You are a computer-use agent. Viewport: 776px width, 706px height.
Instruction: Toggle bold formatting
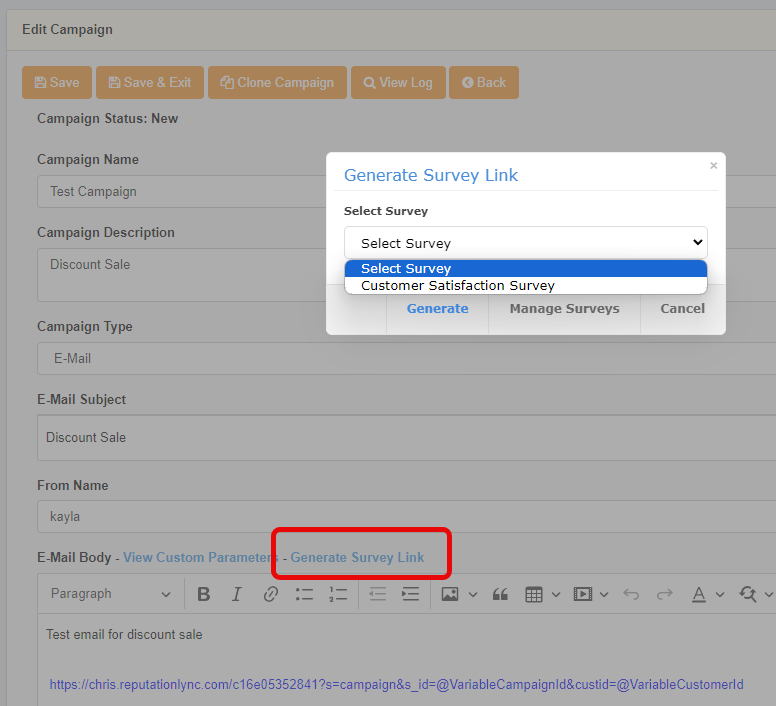click(203, 594)
